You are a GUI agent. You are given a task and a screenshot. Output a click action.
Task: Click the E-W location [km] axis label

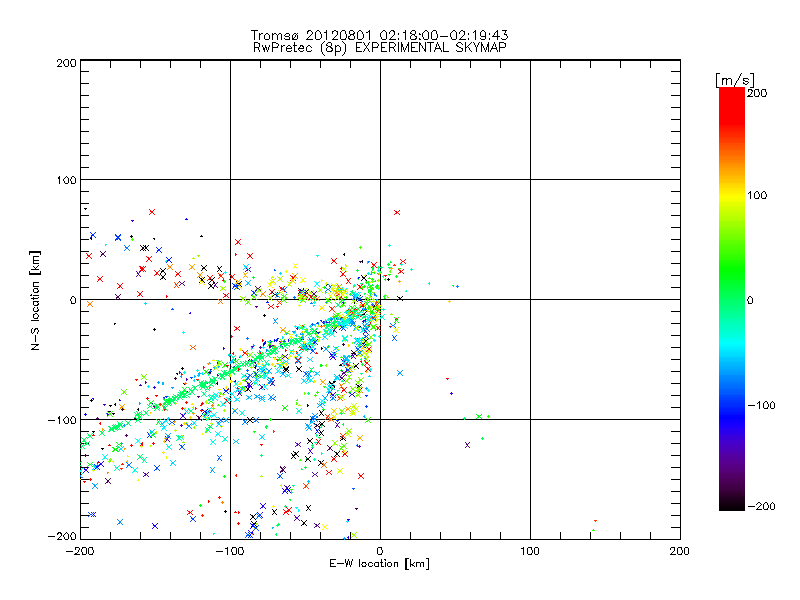point(380,563)
